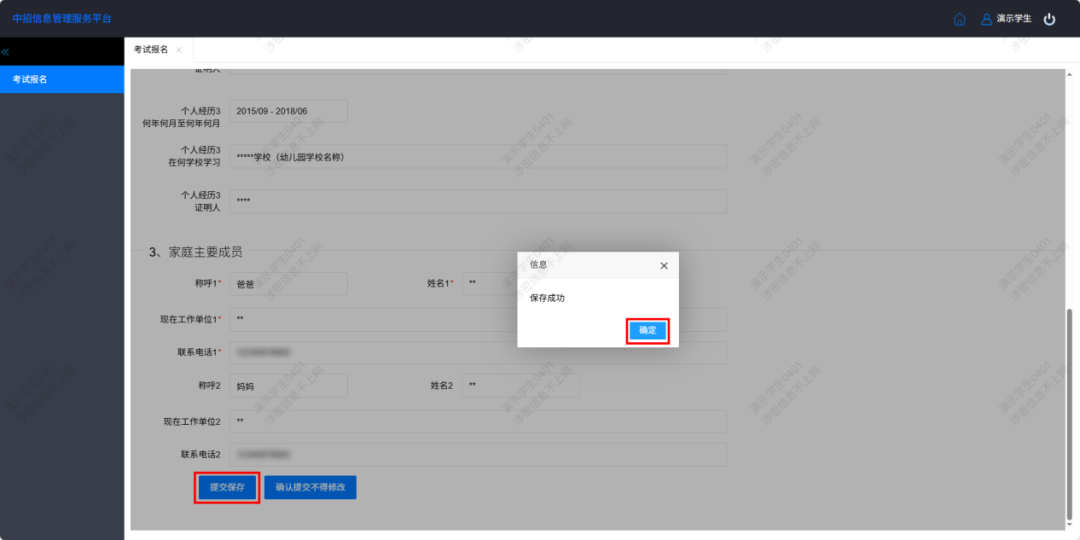Close the 考试报名 tab with its X
The image size is (1080, 540).
[x=179, y=50]
